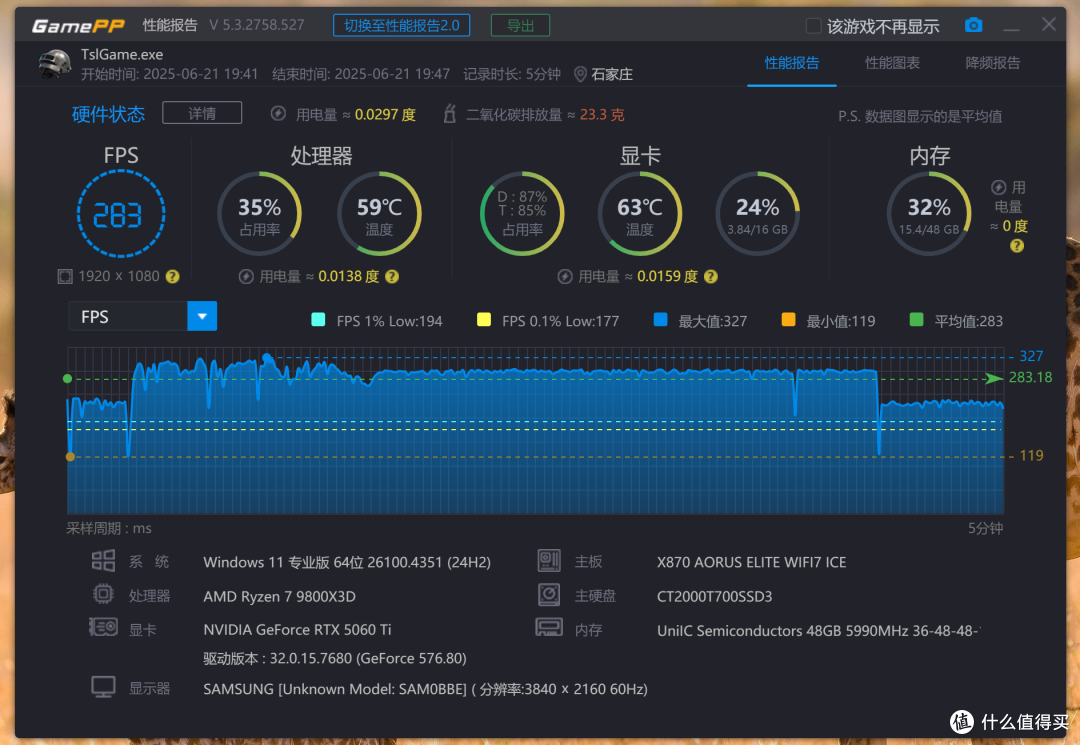Screen dimensions: 1080x745
Task: Click the GamePP logo
Action: tap(78, 26)
